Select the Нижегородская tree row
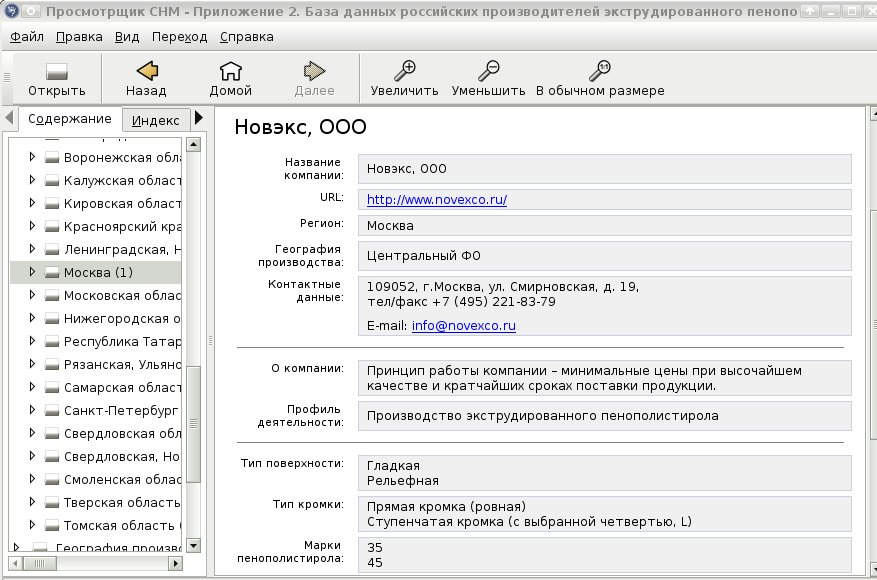This screenshot has height=580, width=877. [96, 319]
